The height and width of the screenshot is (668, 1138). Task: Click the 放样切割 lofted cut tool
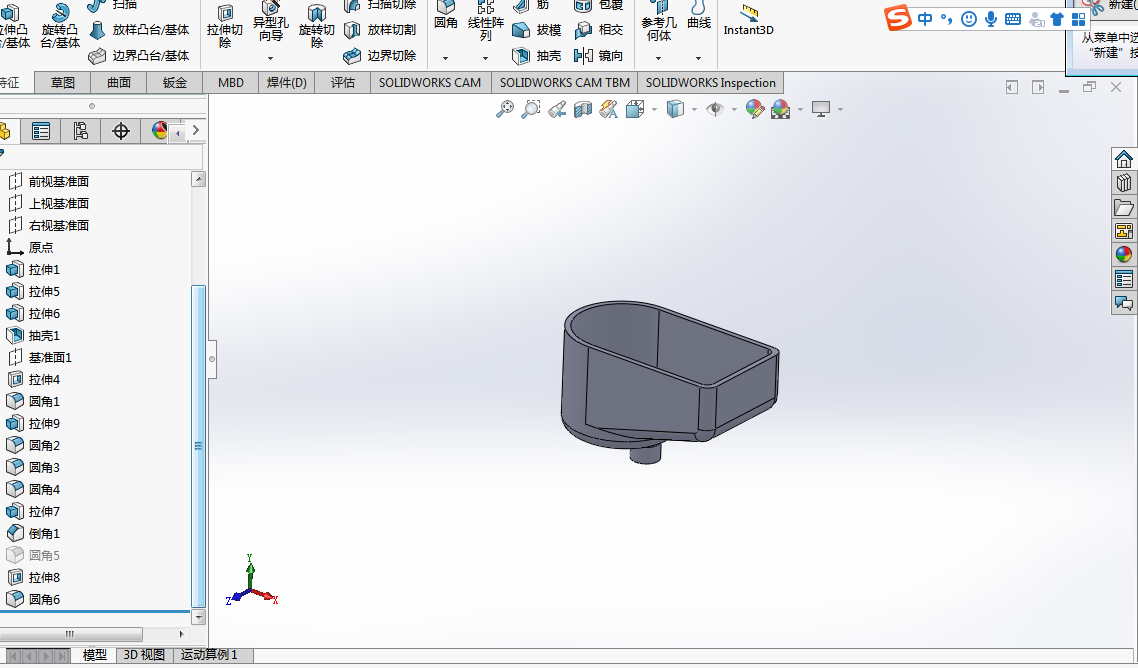click(x=380, y=30)
